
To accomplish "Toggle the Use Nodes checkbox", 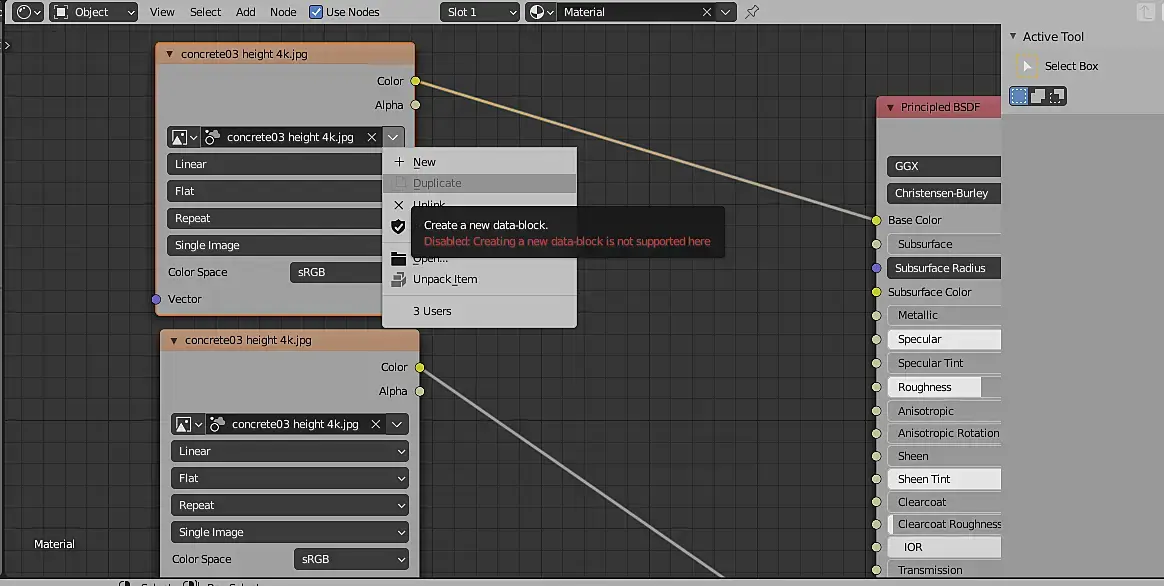I will [x=316, y=12].
